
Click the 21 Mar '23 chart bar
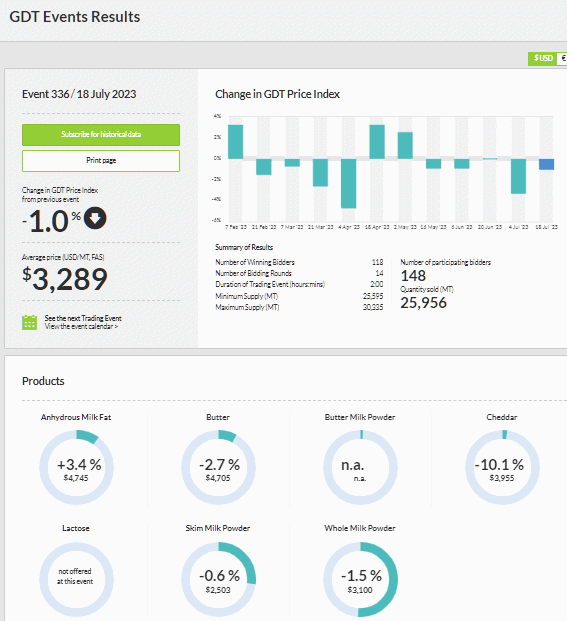pos(320,172)
